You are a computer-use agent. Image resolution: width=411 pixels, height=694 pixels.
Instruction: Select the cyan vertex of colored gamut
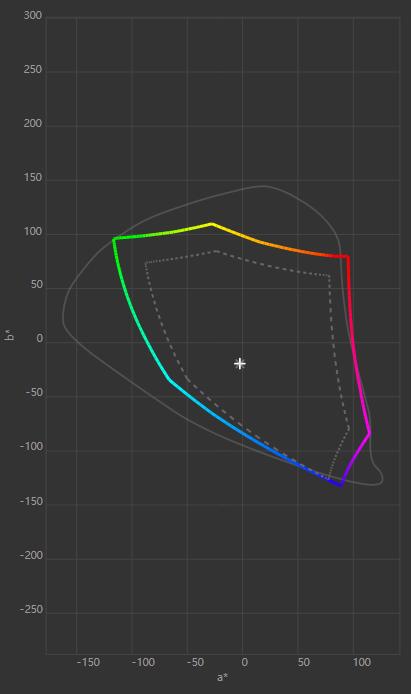[169, 379]
